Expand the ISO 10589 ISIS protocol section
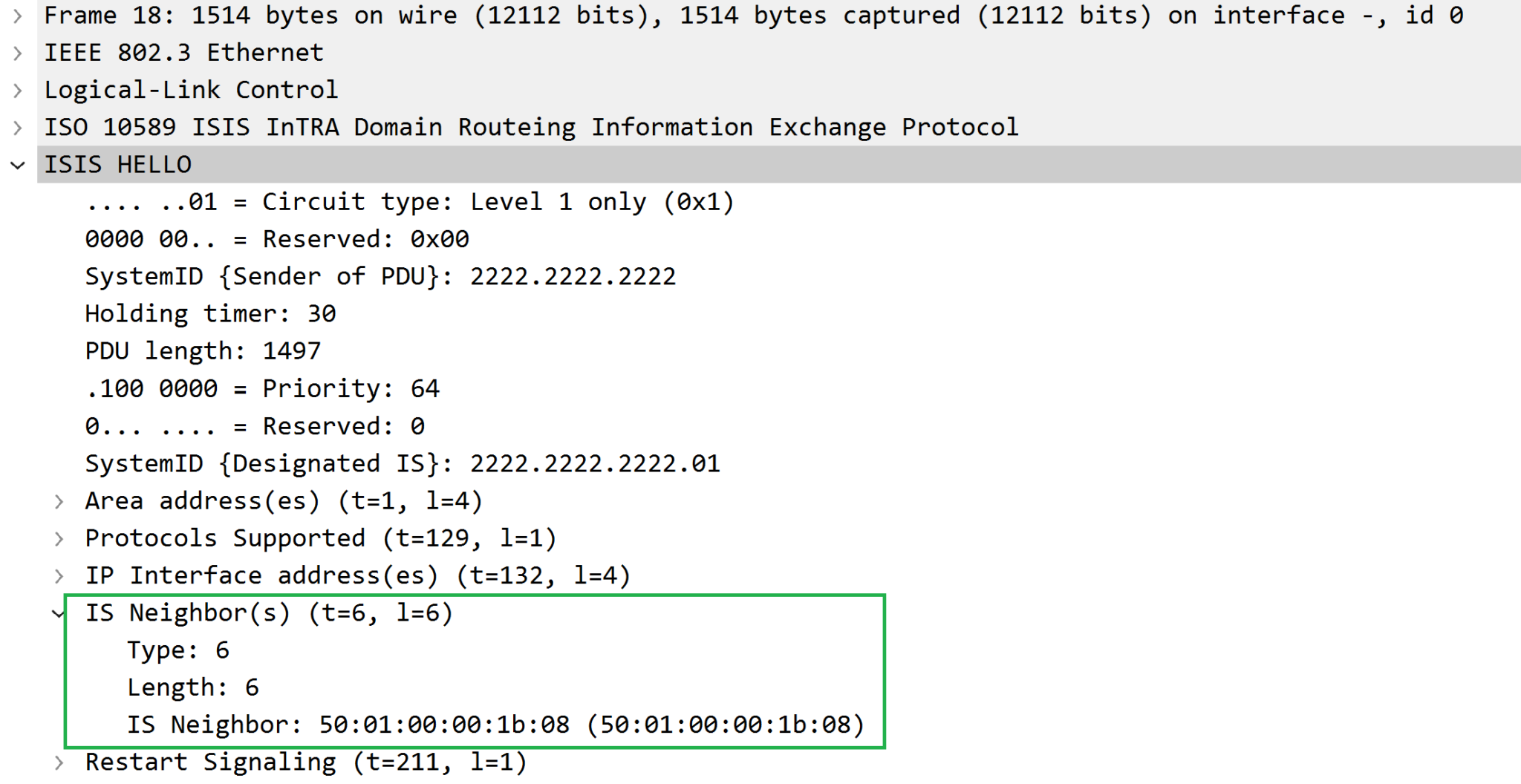This screenshot has height=784, width=1521. (x=16, y=126)
